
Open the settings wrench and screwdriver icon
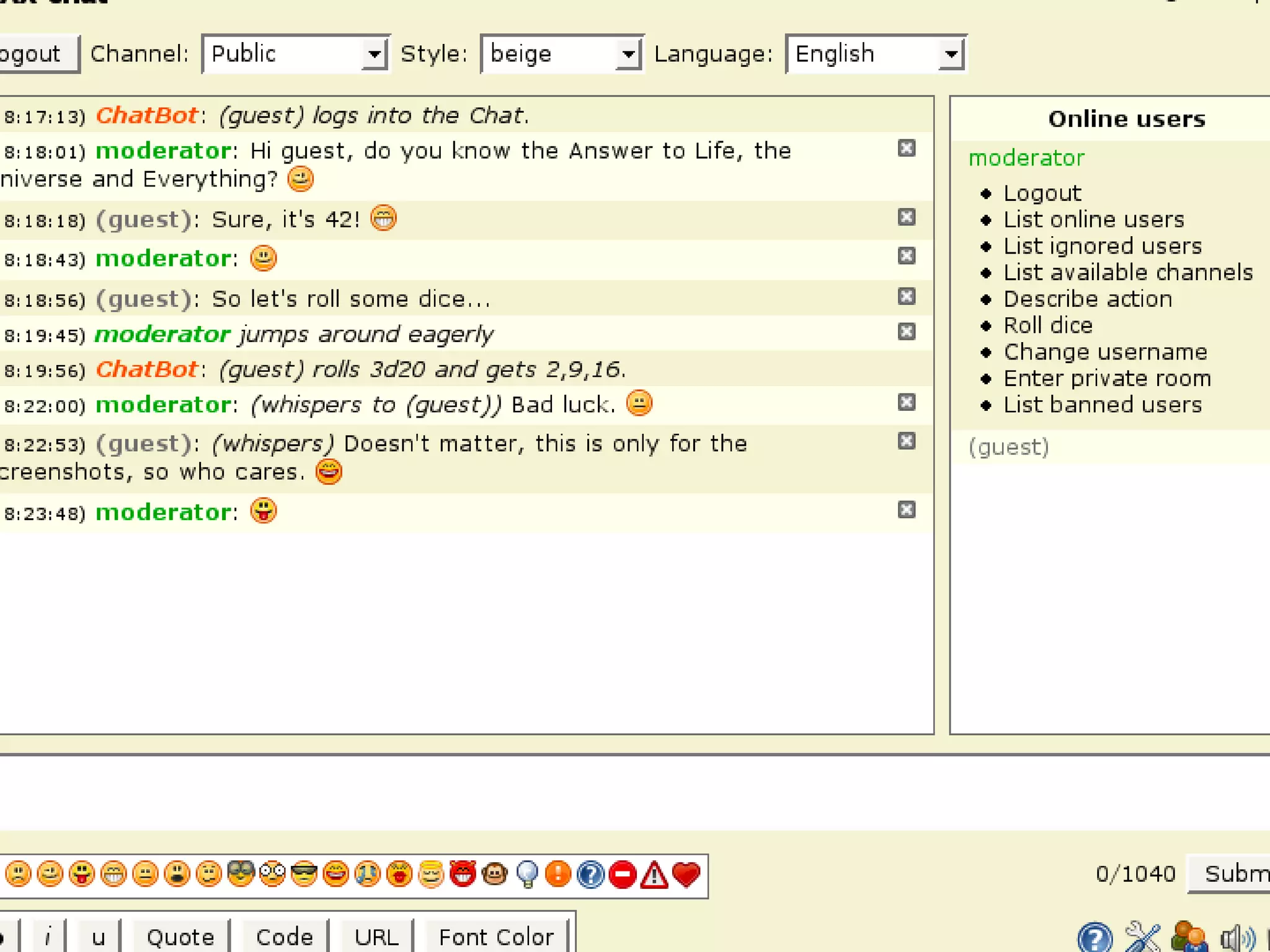(x=1142, y=937)
